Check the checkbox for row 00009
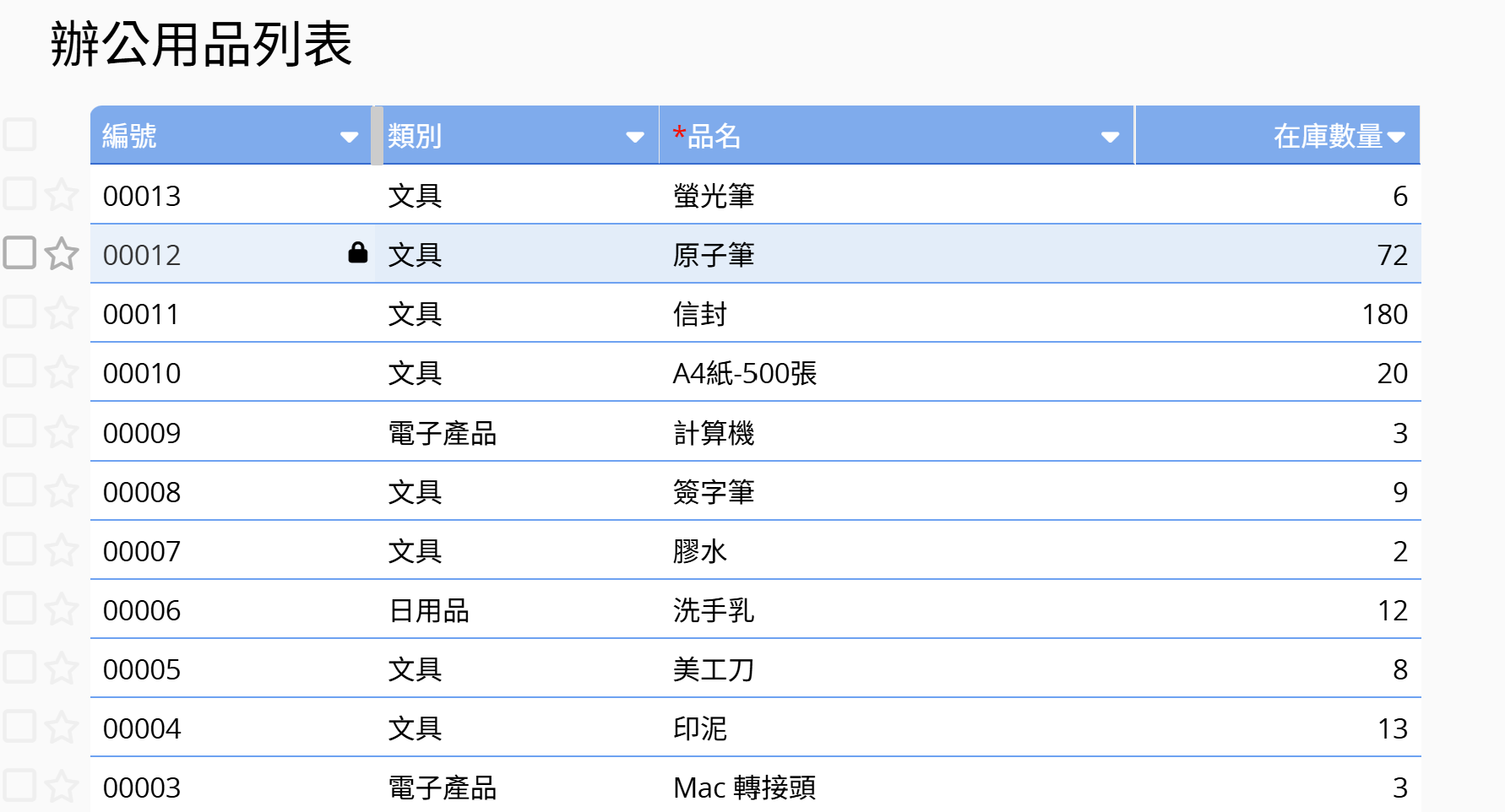This screenshot has width=1505, height=812. point(19,430)
